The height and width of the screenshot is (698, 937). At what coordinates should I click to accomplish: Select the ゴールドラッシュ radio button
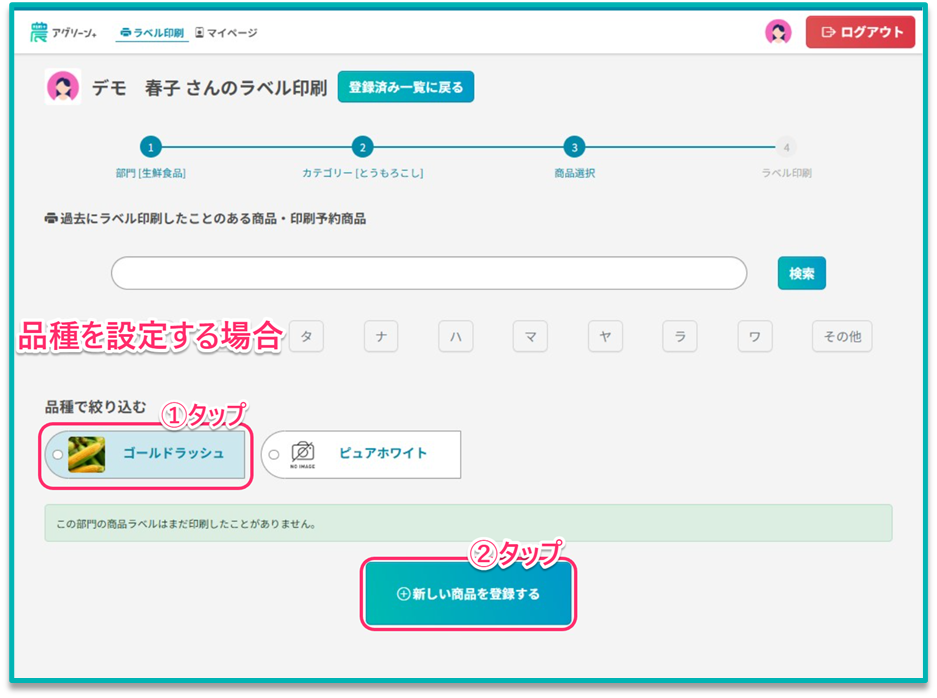(x=57, y=455)
